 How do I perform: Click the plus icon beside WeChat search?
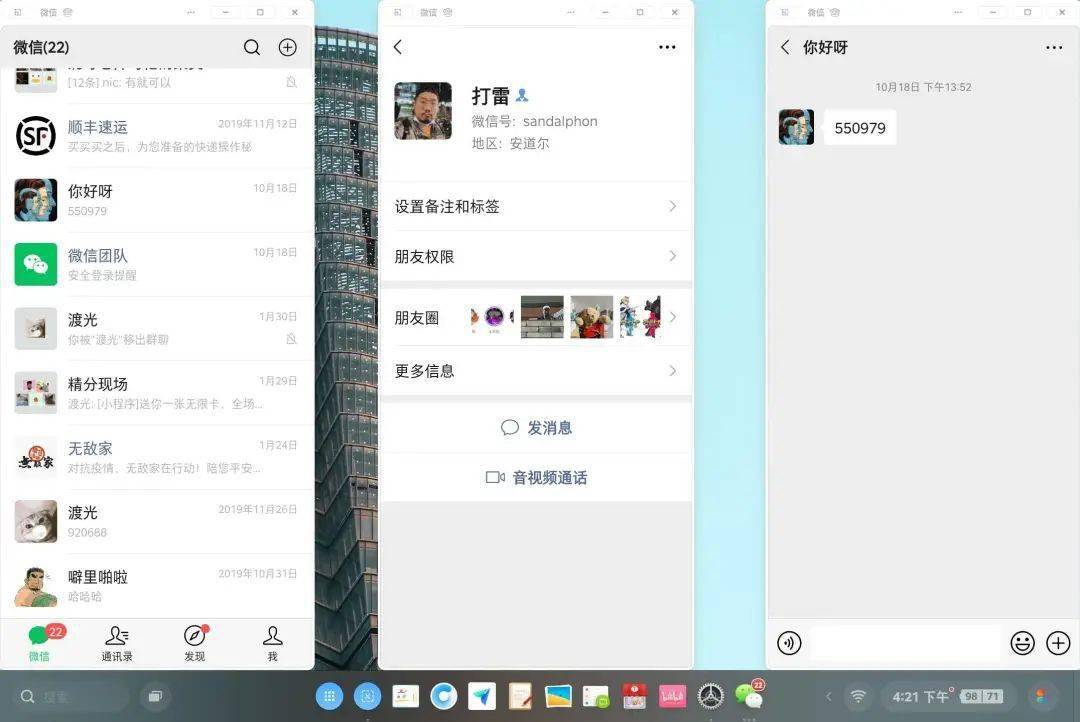pos(287,47)
